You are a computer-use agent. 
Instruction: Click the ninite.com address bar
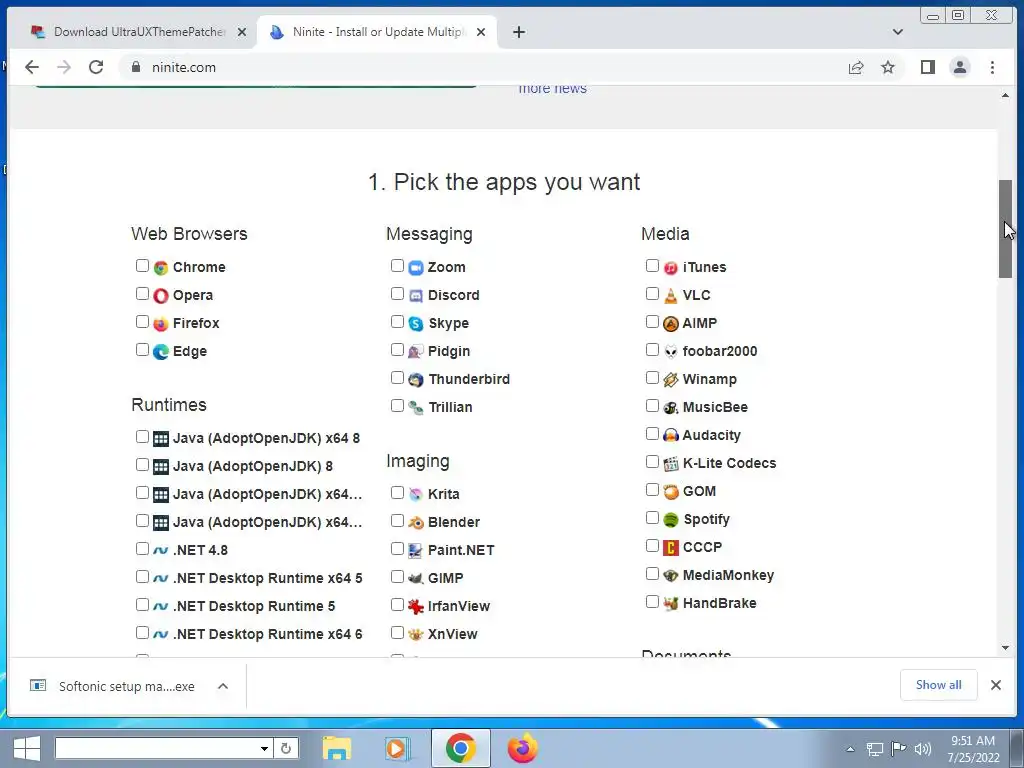pos(477,67)
